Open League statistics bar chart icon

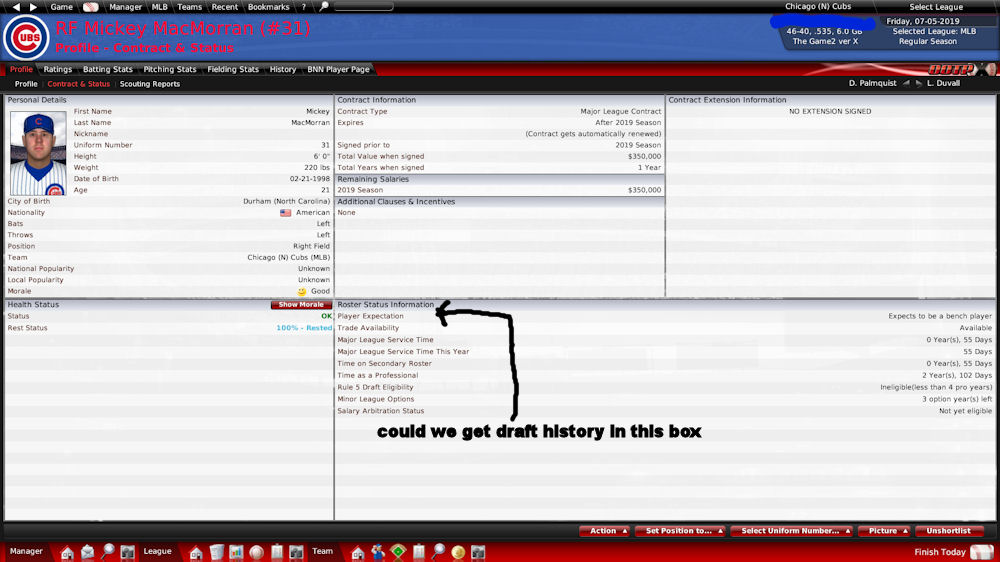(x=237, y=552)
